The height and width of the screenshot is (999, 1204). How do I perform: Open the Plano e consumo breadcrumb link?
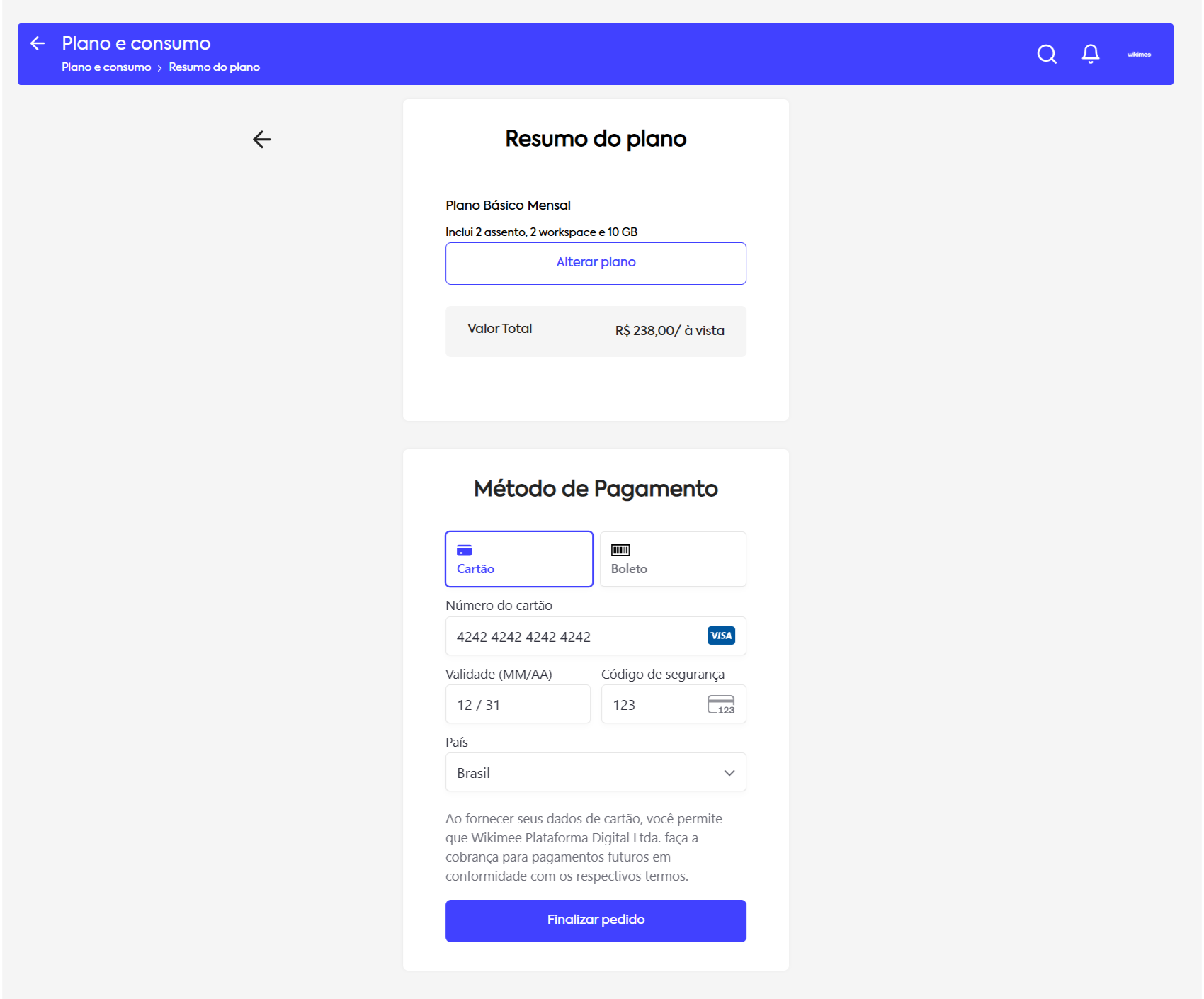[106, 67]
